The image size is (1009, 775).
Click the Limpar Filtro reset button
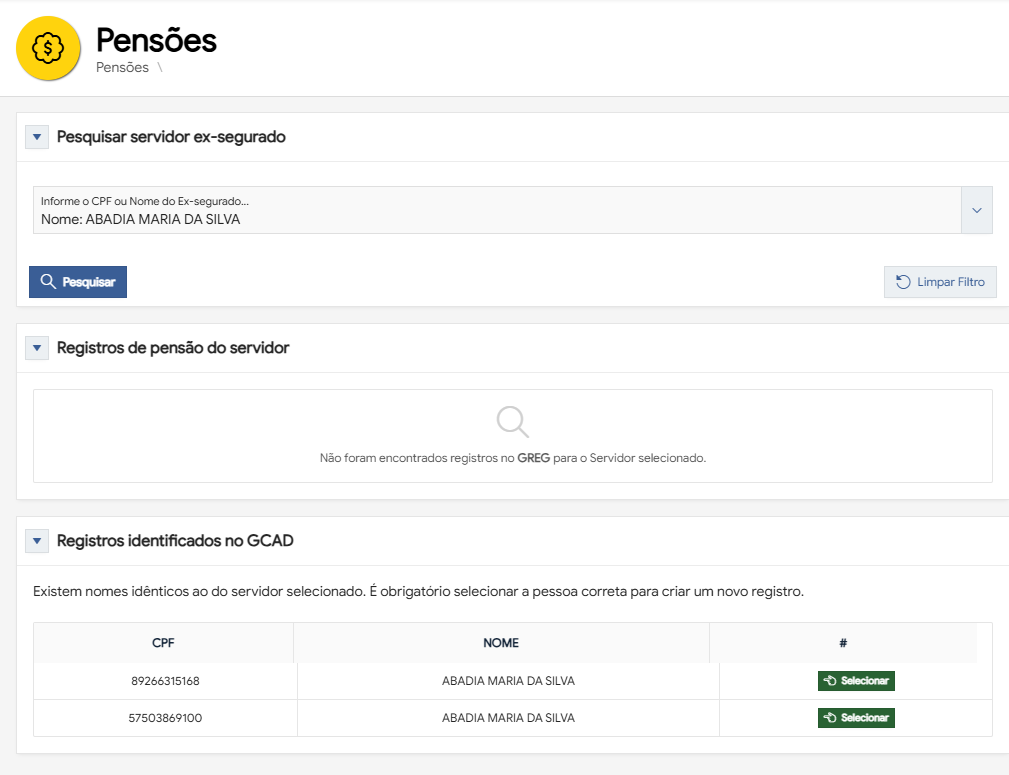(940, 282)
